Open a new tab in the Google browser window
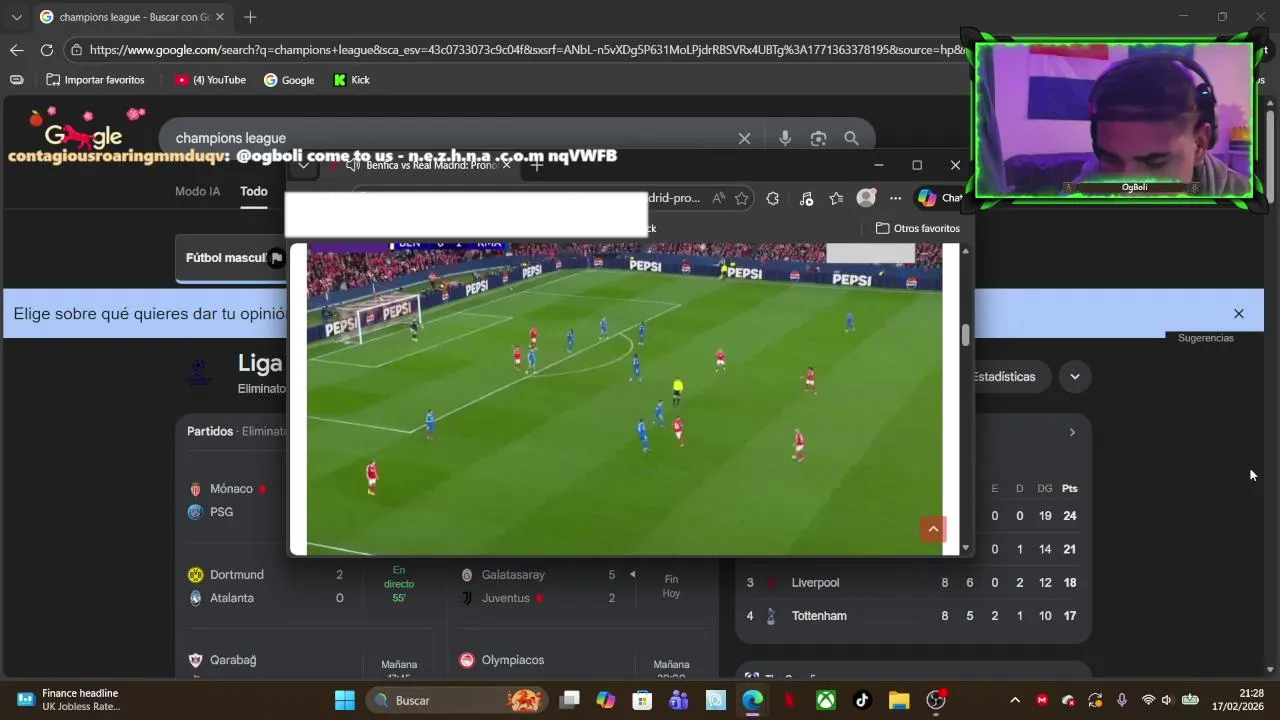The height and width of the screenshot is (720, 1280). click(250, 17)
